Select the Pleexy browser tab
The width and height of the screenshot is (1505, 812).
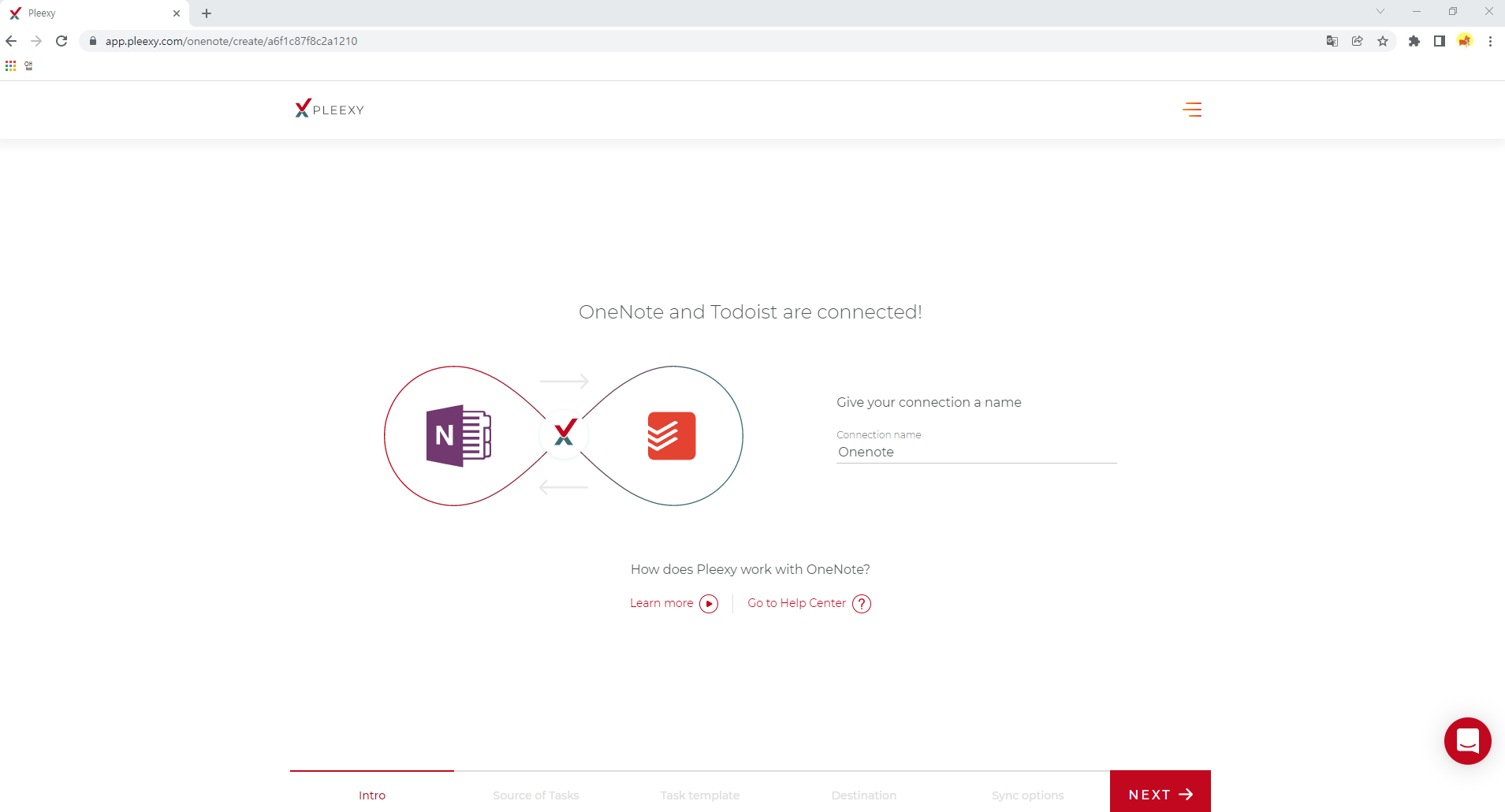(x=95, y=13)
